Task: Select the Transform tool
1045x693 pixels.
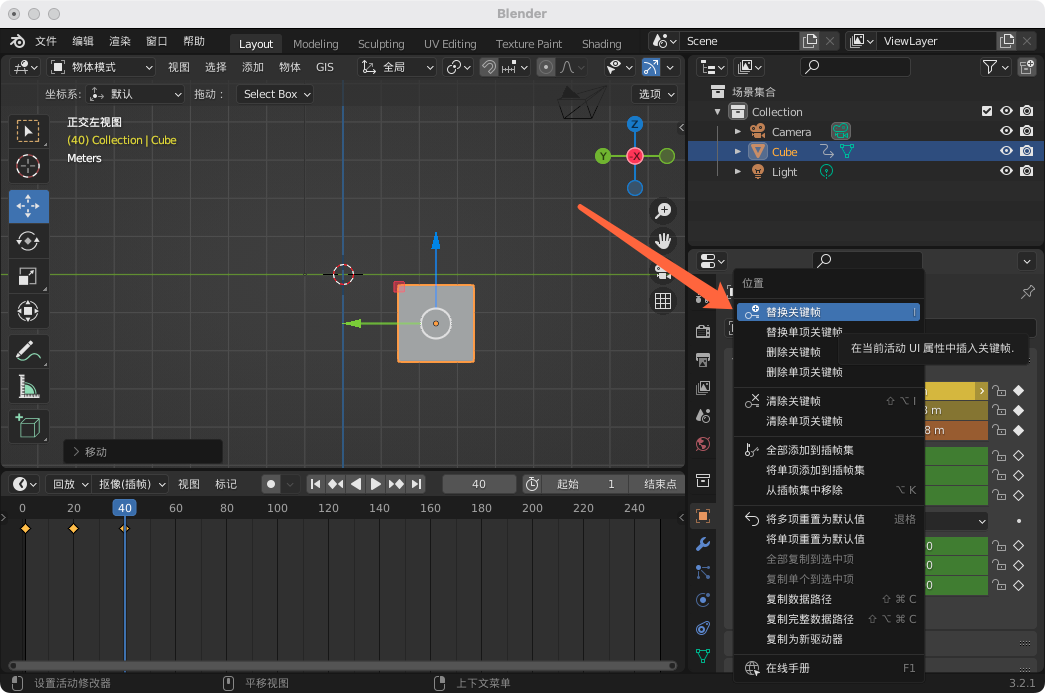Action: click(x=28, y=311)
